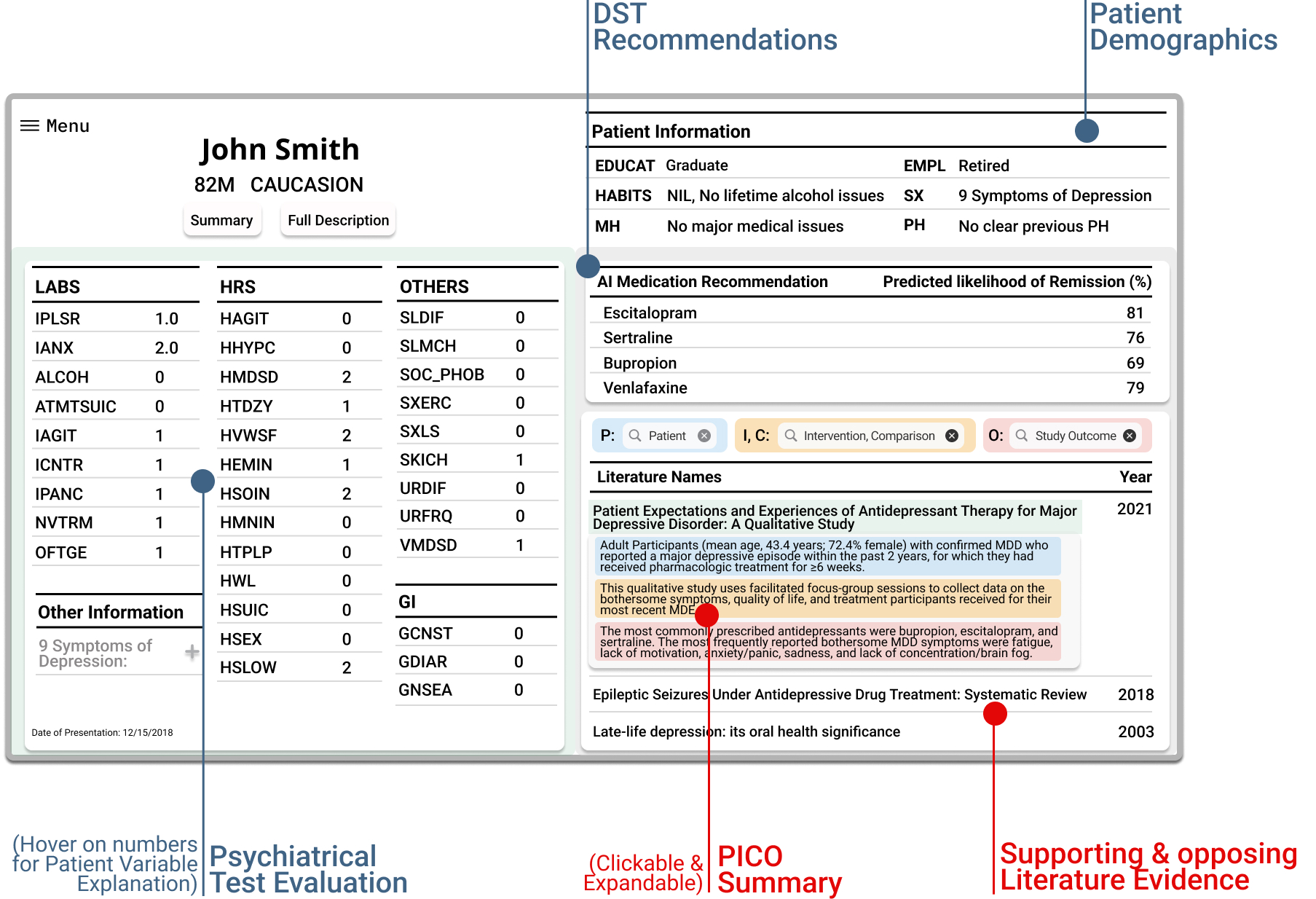Click the blue patient population summary box
This screenshot has width=1316, height=899.
coord(827,556)
